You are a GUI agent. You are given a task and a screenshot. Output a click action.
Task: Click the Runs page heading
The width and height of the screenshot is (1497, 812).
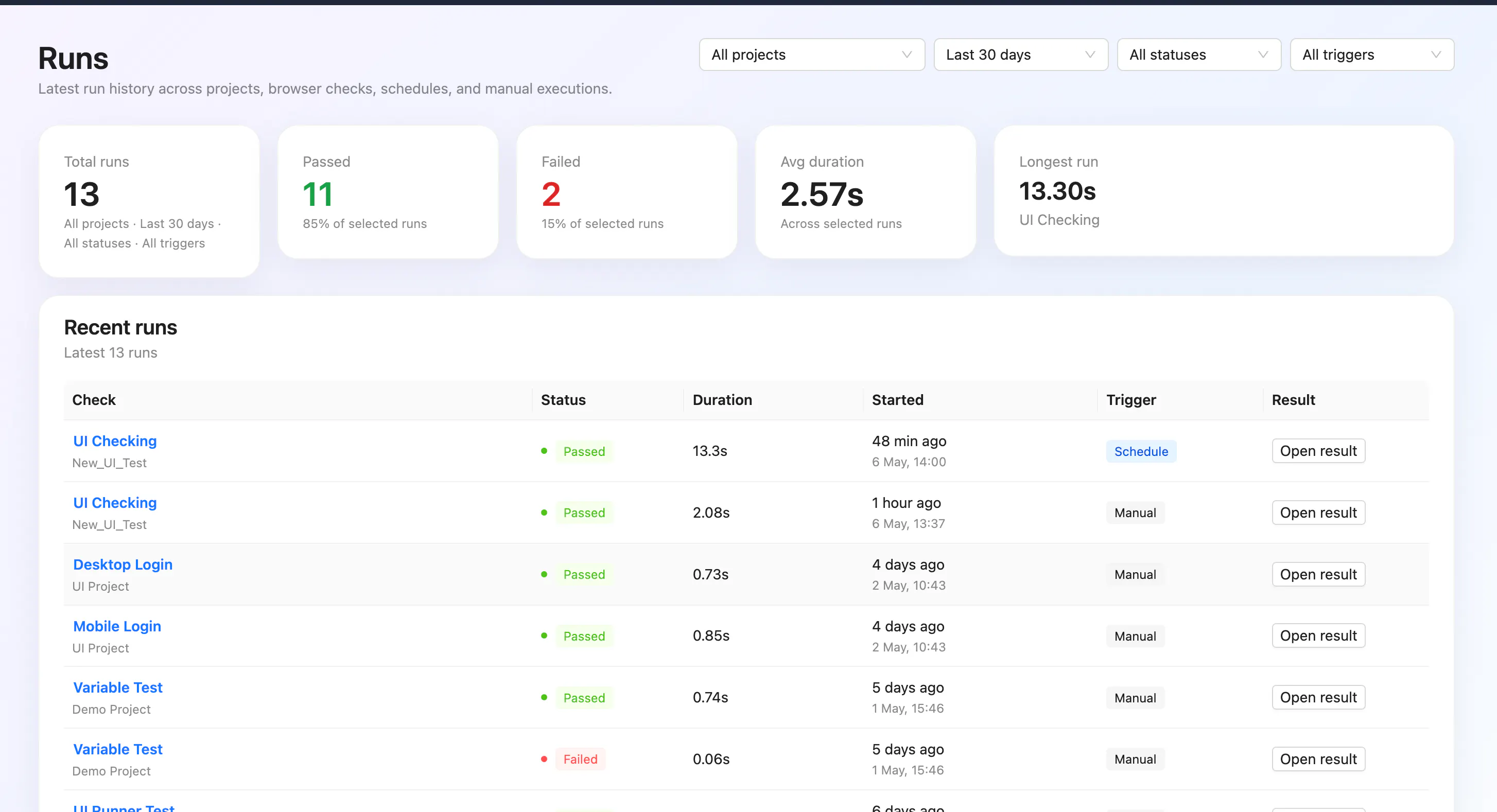tap(73, 58)
